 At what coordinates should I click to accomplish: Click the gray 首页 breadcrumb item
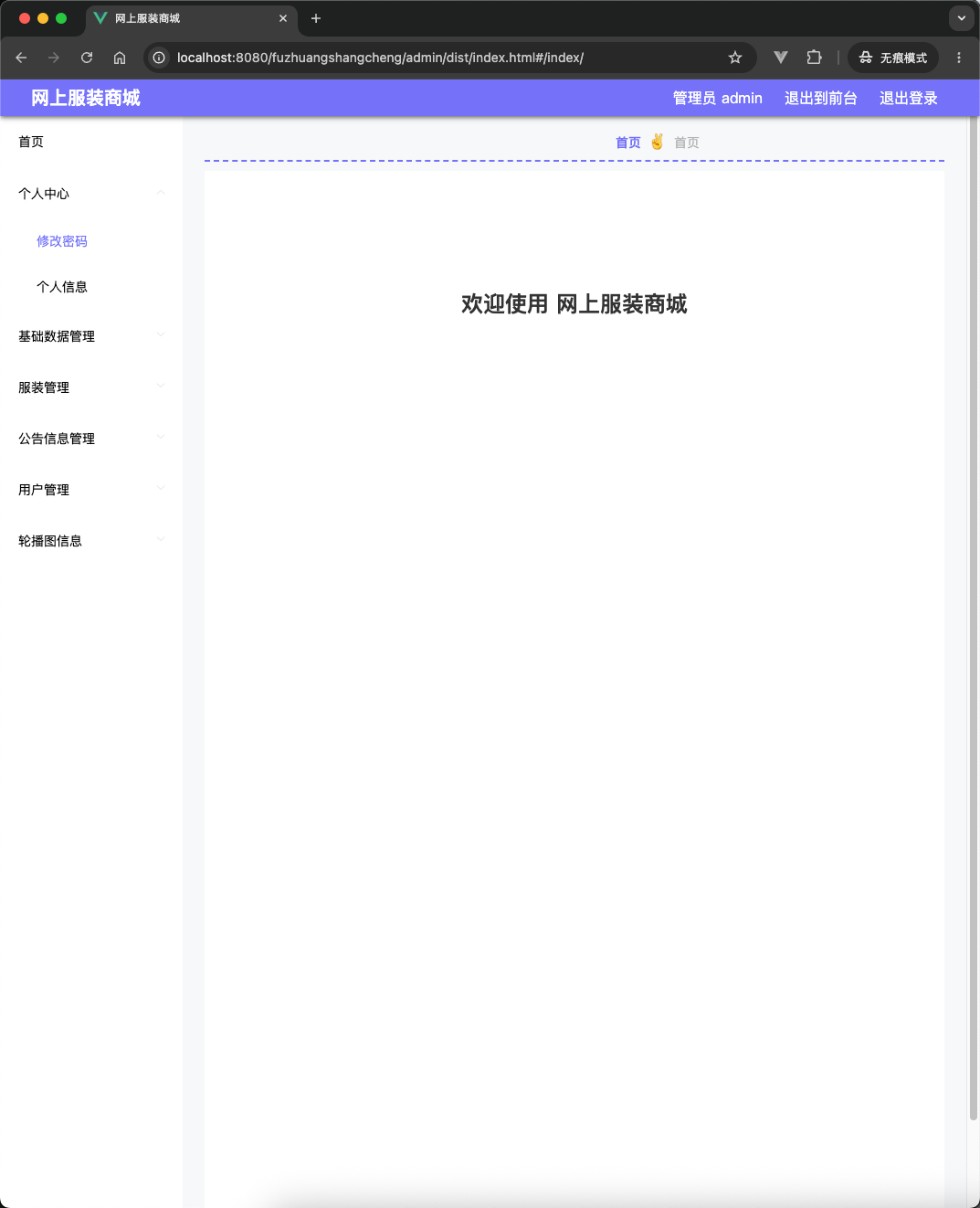coord(687,143)
